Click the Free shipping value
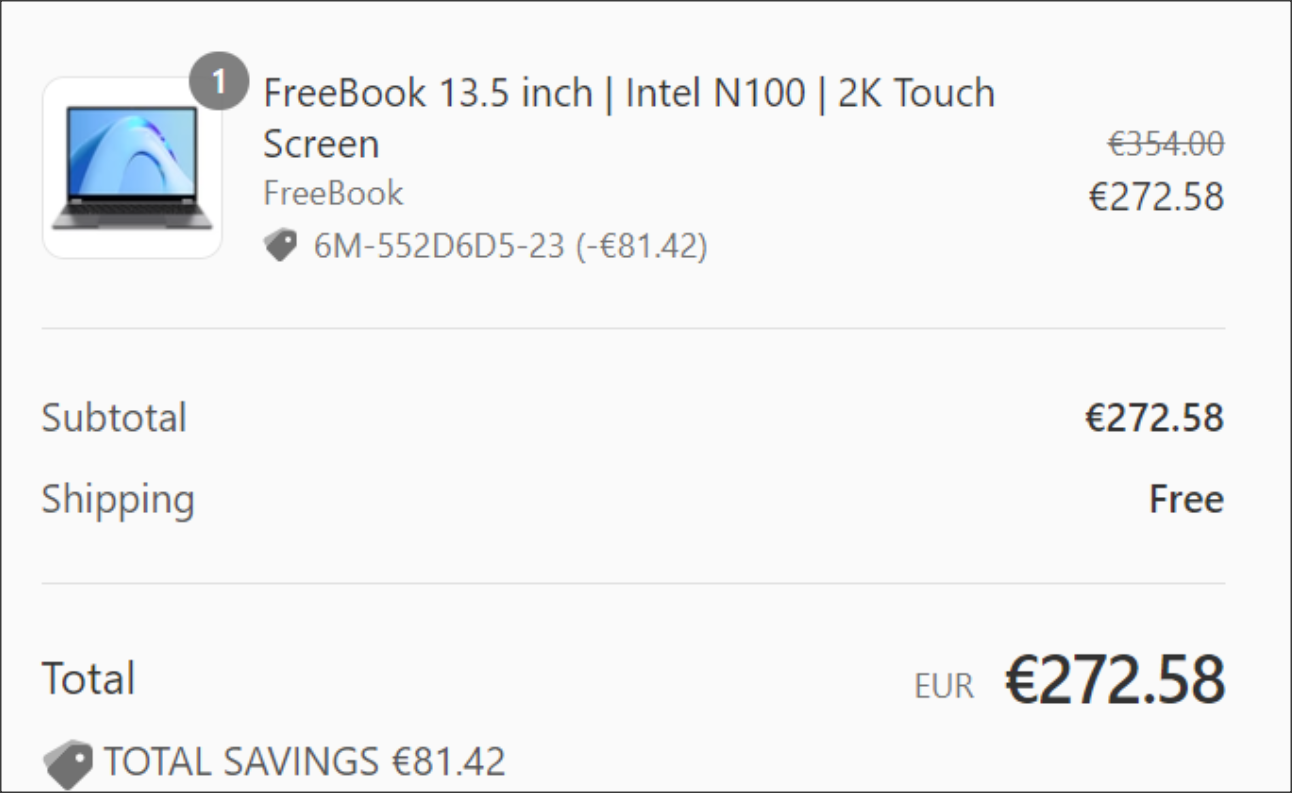The image size is (1292, 793). click(x=1186, y=499)
